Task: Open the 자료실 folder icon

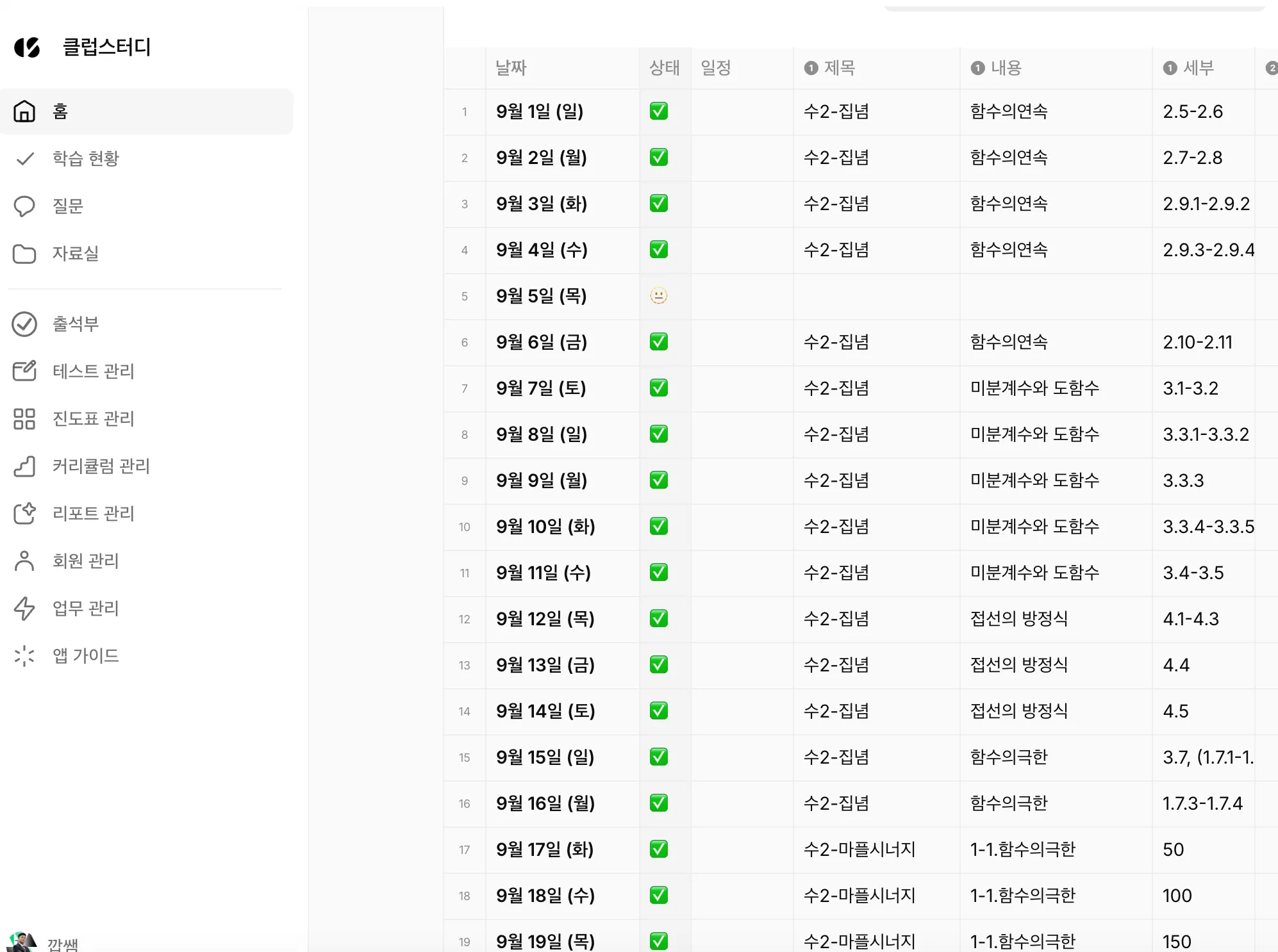Action: tap(24, 254)
